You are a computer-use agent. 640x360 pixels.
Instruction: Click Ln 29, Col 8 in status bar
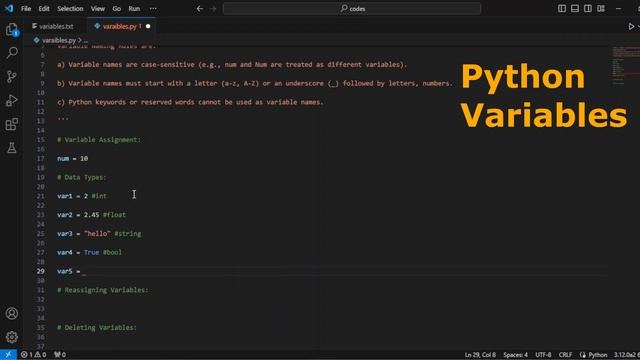(x=480, y=355)
